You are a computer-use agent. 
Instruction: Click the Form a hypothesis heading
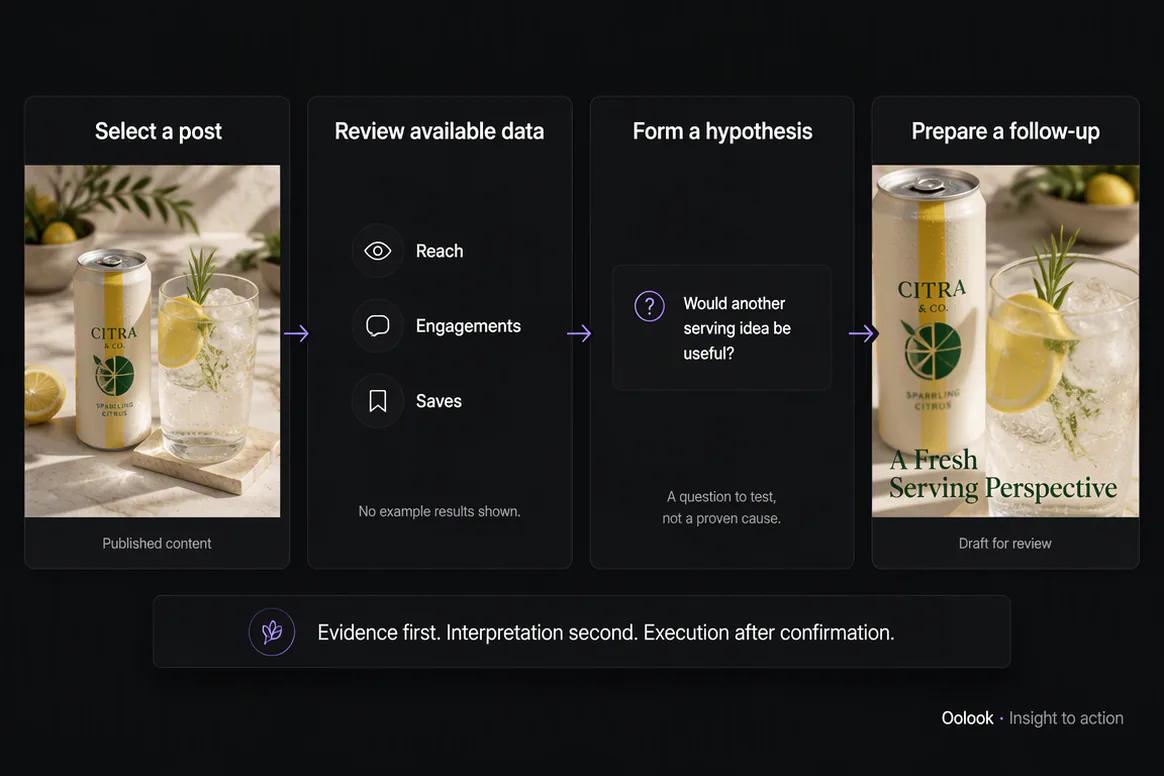[x=722, y=131]
